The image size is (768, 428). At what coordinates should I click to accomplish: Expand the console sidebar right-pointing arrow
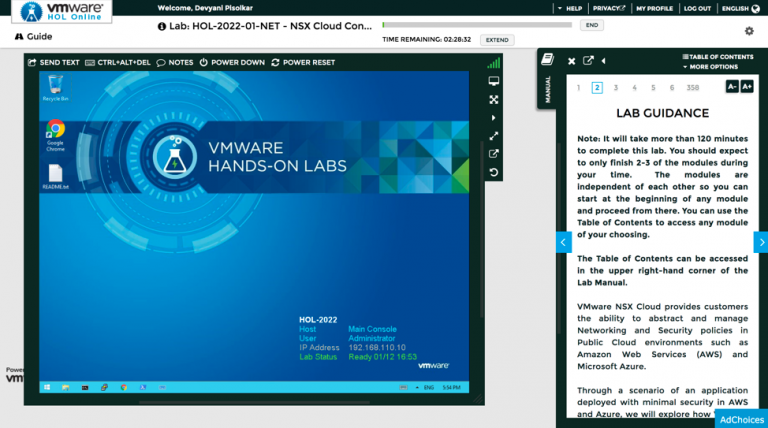point(494,118)
